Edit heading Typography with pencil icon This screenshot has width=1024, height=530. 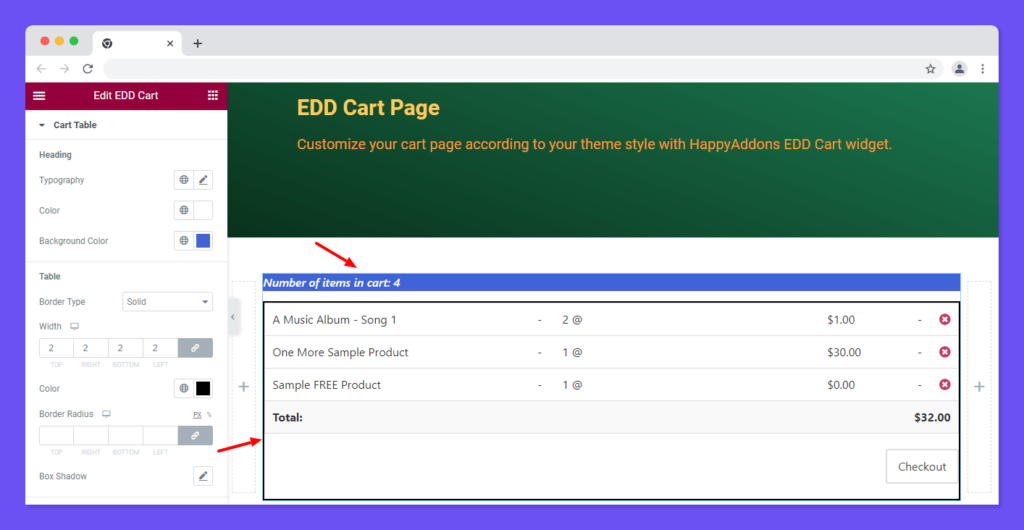click(x=203, y=180)
